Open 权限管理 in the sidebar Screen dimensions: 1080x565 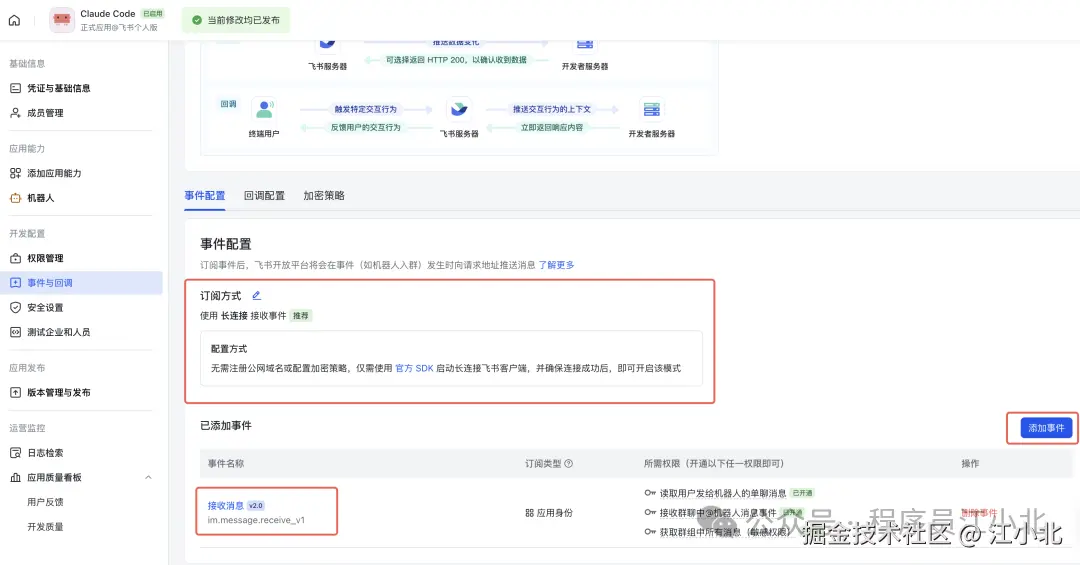point(45,258)
